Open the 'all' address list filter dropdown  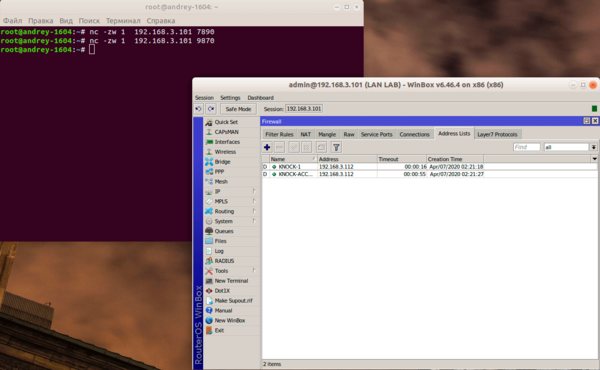593,147
